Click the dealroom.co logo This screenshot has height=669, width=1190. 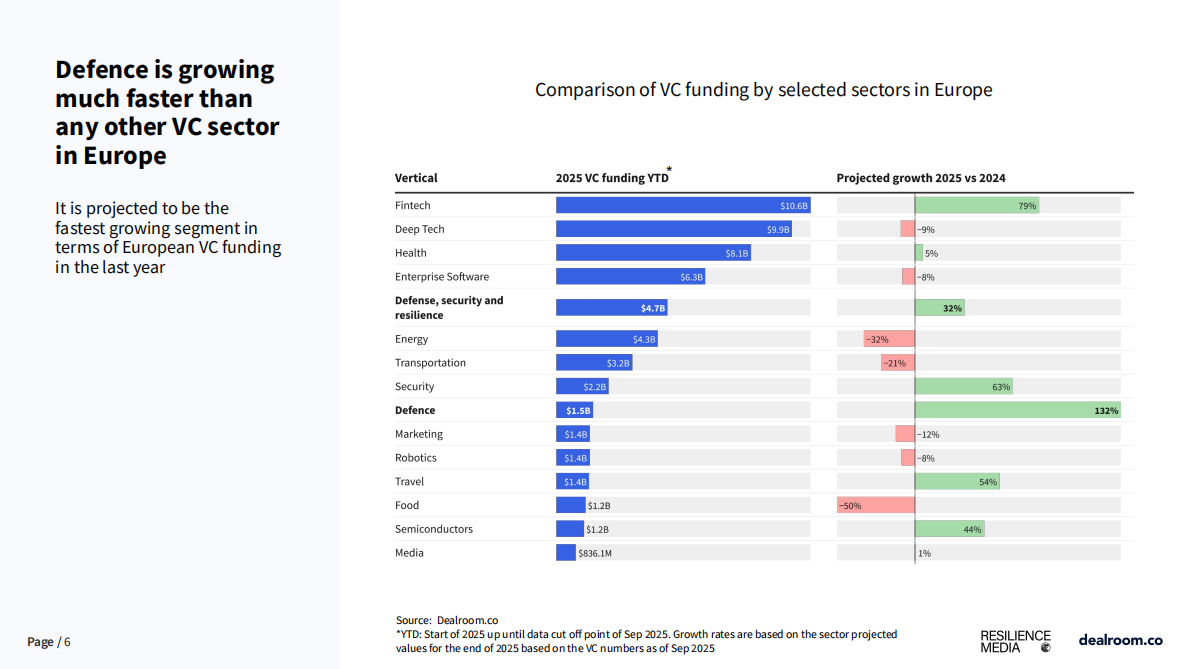click(1120, 640)
